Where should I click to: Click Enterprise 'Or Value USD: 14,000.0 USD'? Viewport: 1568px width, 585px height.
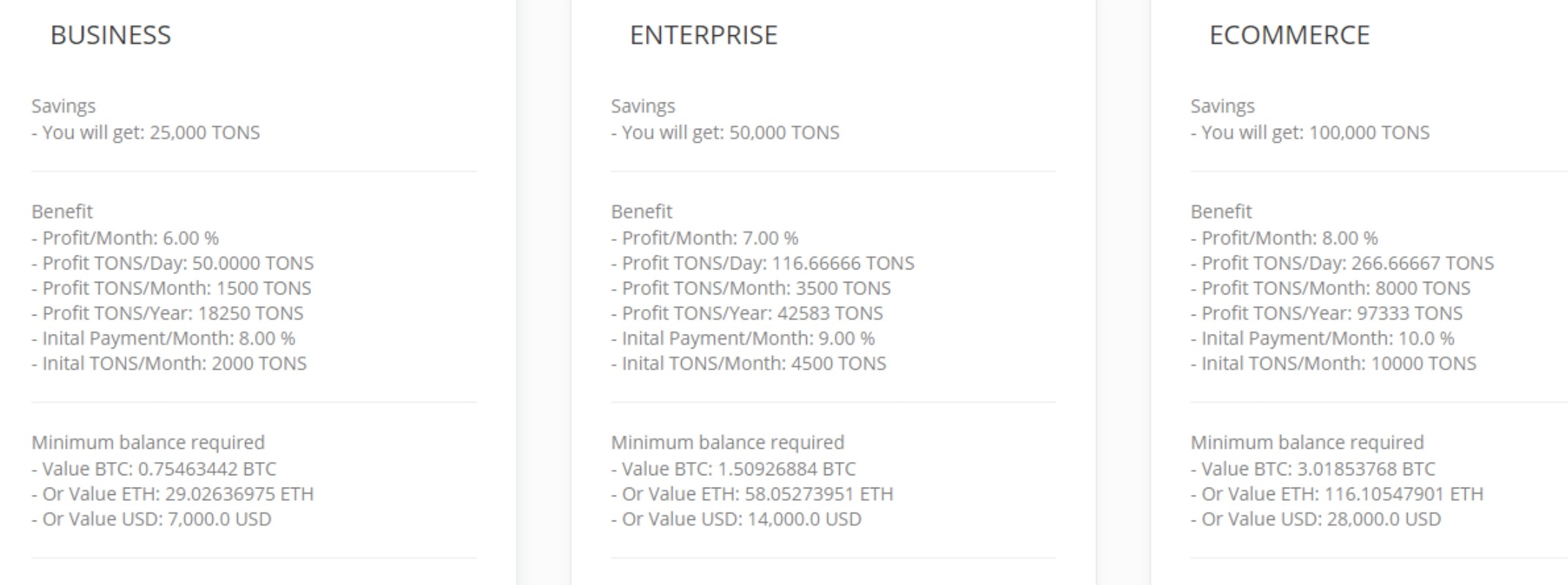736,519
